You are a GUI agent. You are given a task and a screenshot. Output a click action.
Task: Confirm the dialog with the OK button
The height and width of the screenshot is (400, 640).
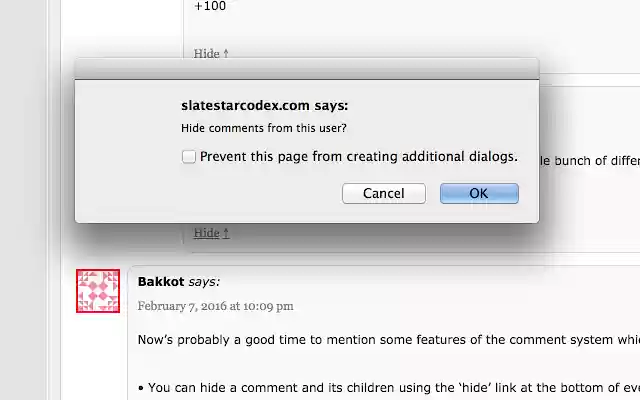(479, 193)
